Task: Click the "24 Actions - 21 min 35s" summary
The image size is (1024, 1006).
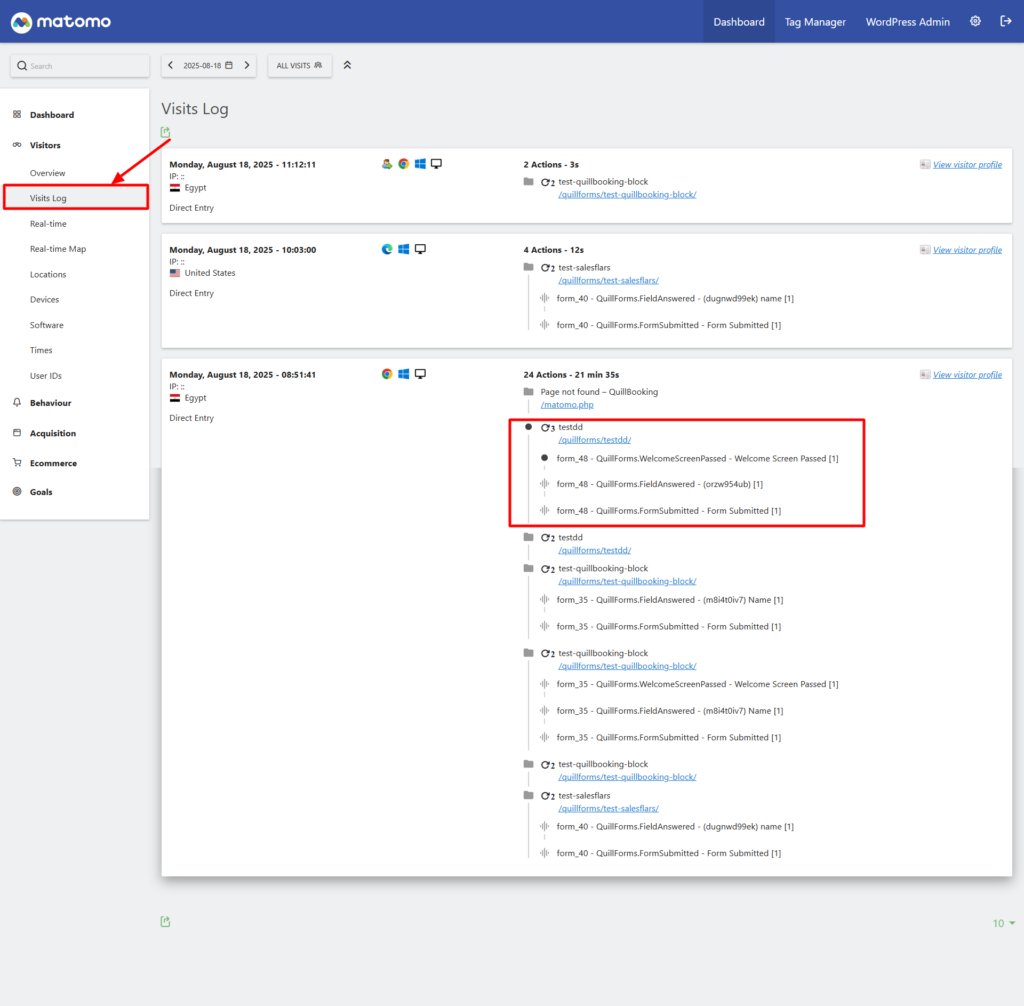Action: pos(571,375)
